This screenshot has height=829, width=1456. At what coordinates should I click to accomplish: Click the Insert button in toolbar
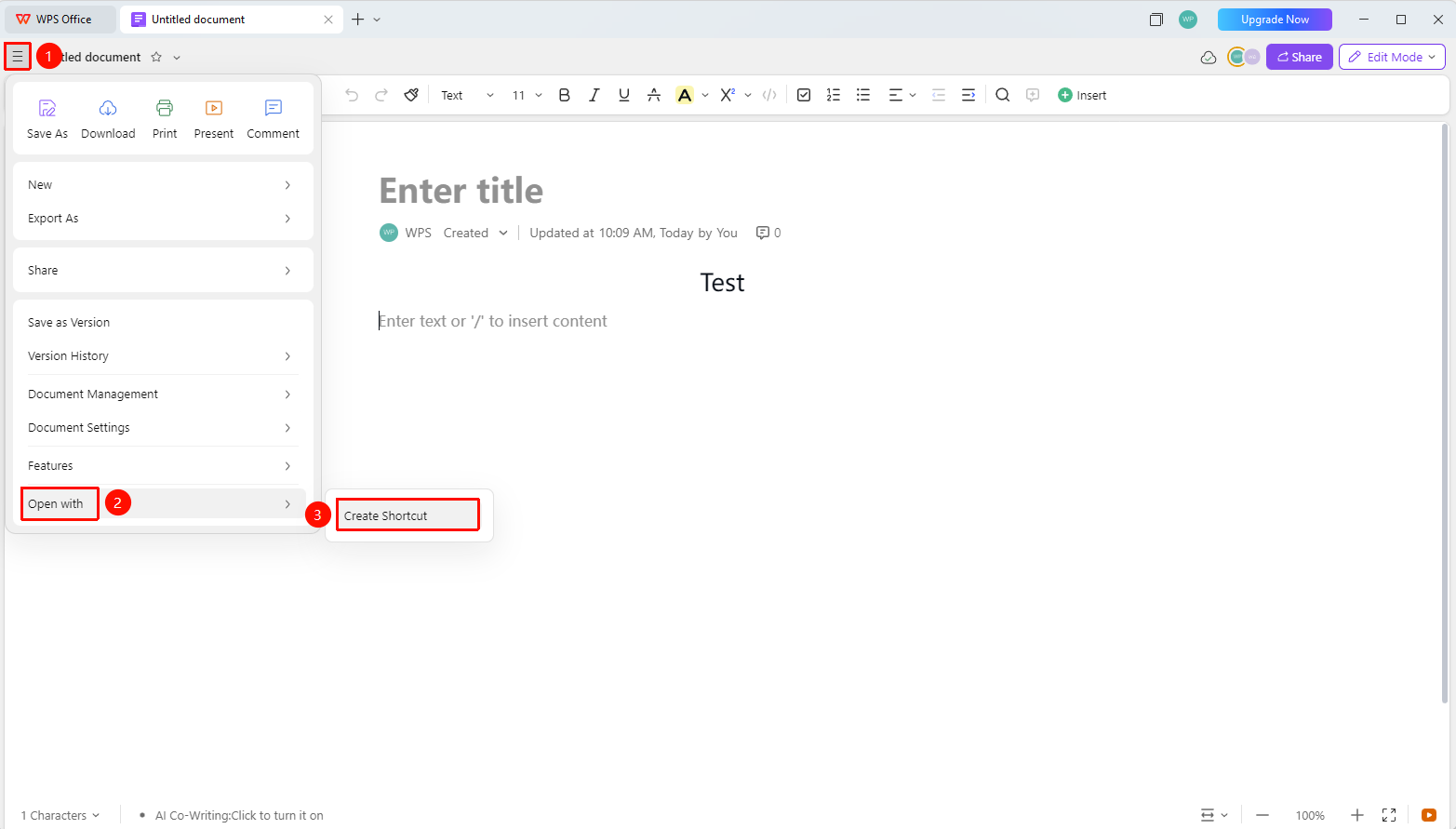1082,95
